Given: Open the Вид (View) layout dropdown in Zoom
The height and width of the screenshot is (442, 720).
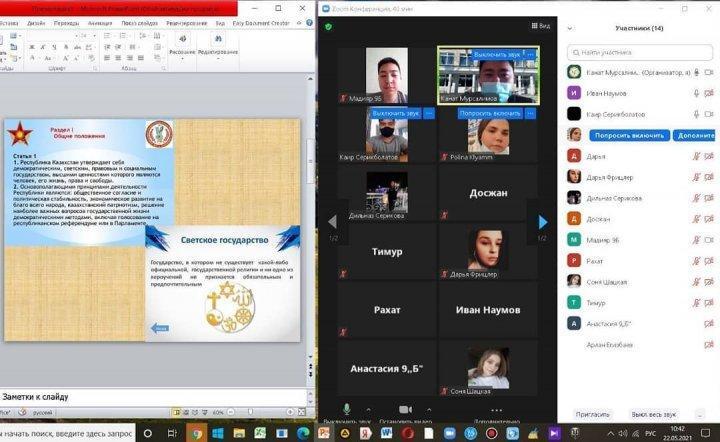Looking at the screenshot, I should (540, 26).
